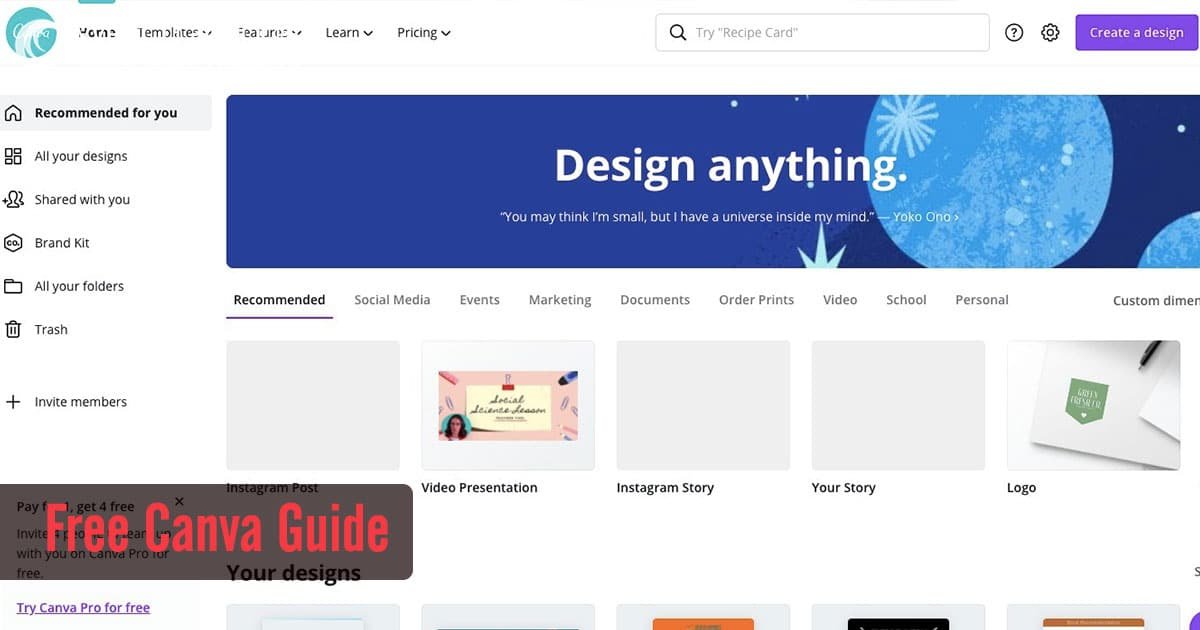Switch to the School tab
The height and width of the screenshot is (630, 1200).
pos(906,300)
